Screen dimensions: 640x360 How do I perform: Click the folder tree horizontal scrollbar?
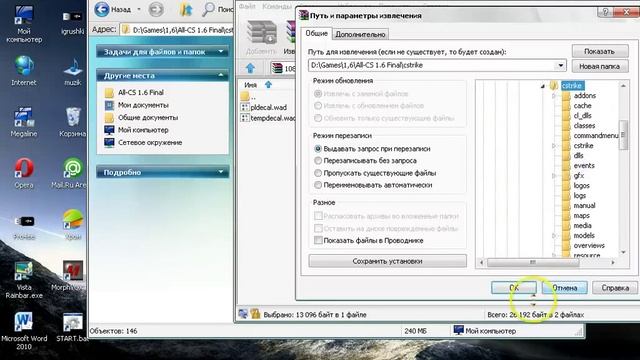pos(533,262)
